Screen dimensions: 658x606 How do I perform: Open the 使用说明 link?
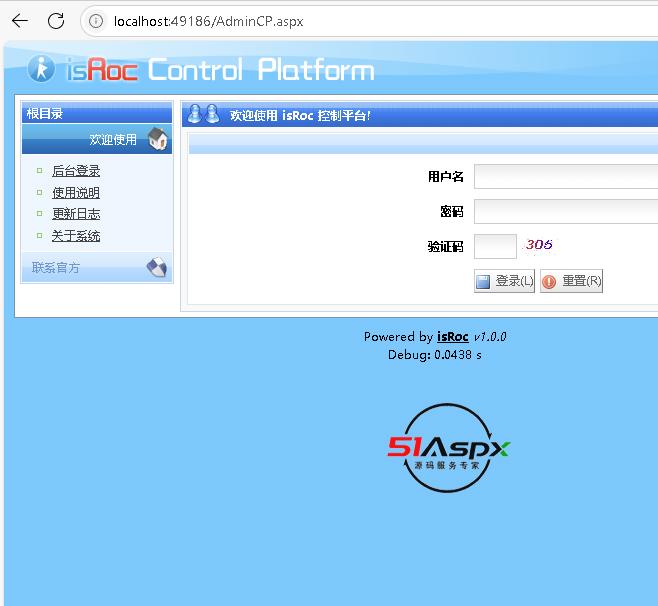tap(76, 193)
